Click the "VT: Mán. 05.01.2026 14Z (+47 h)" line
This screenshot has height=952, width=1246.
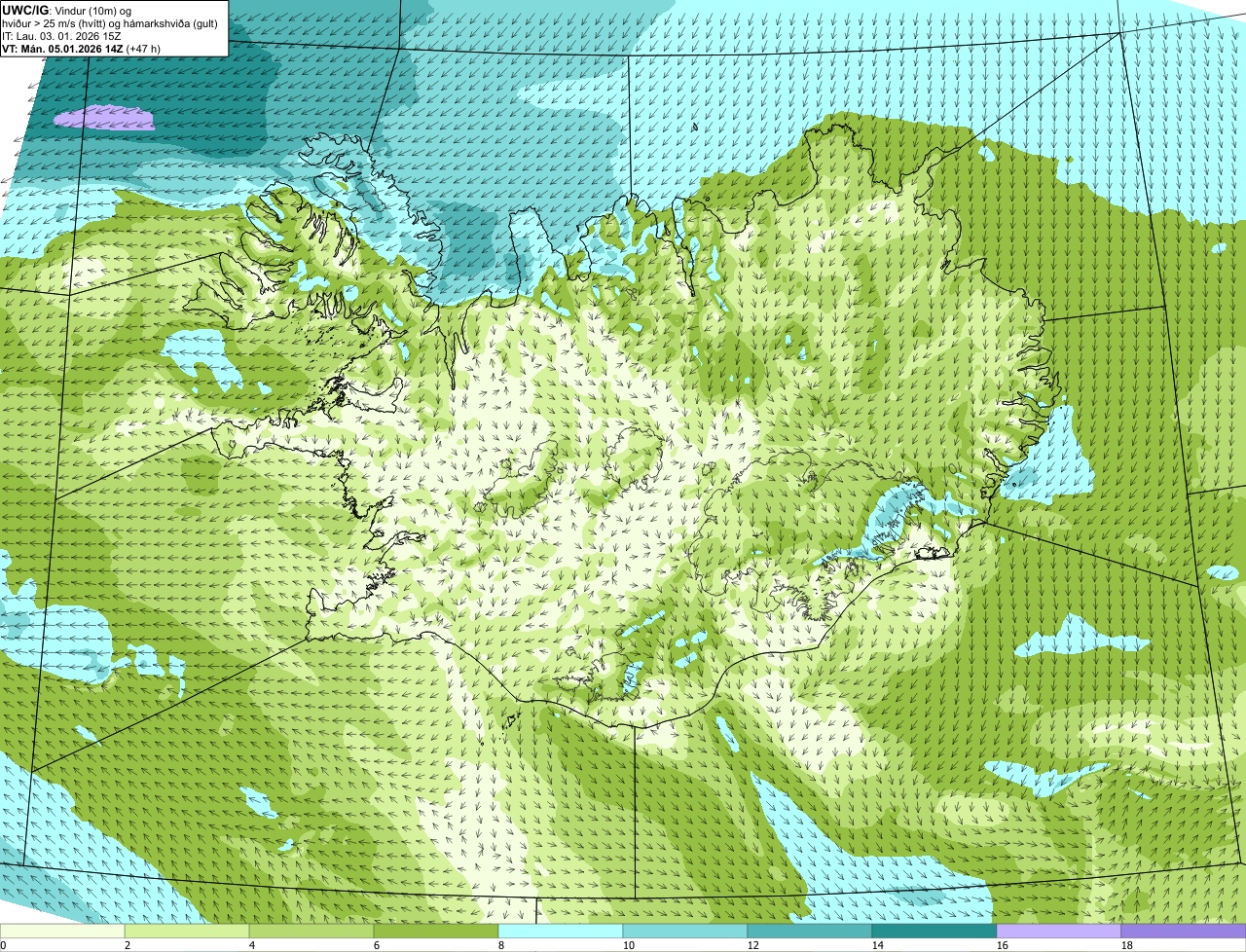click(82, 49)
